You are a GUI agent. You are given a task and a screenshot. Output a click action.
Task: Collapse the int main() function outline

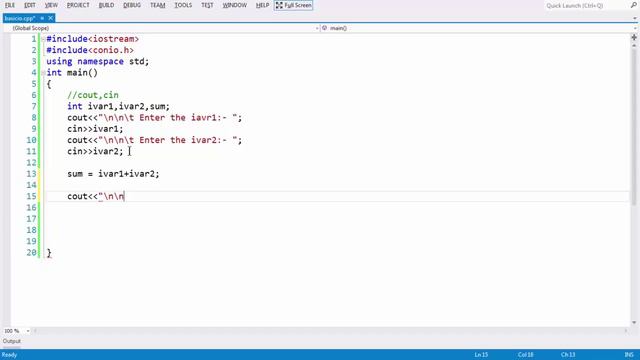pos(43,73)
